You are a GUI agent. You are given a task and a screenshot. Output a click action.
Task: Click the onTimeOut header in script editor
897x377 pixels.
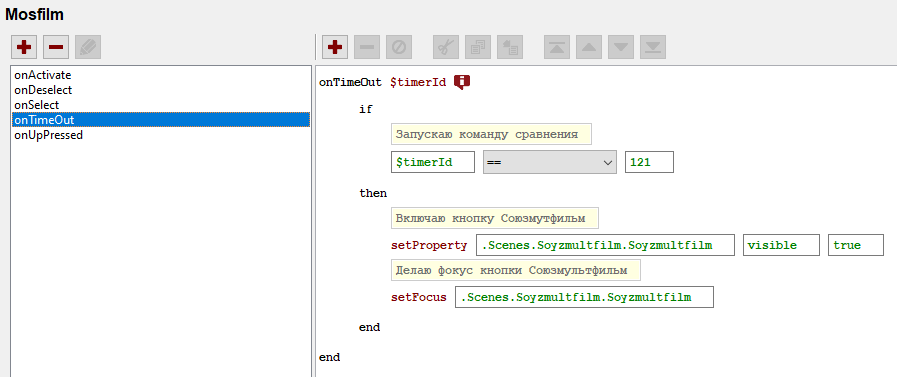350,82
